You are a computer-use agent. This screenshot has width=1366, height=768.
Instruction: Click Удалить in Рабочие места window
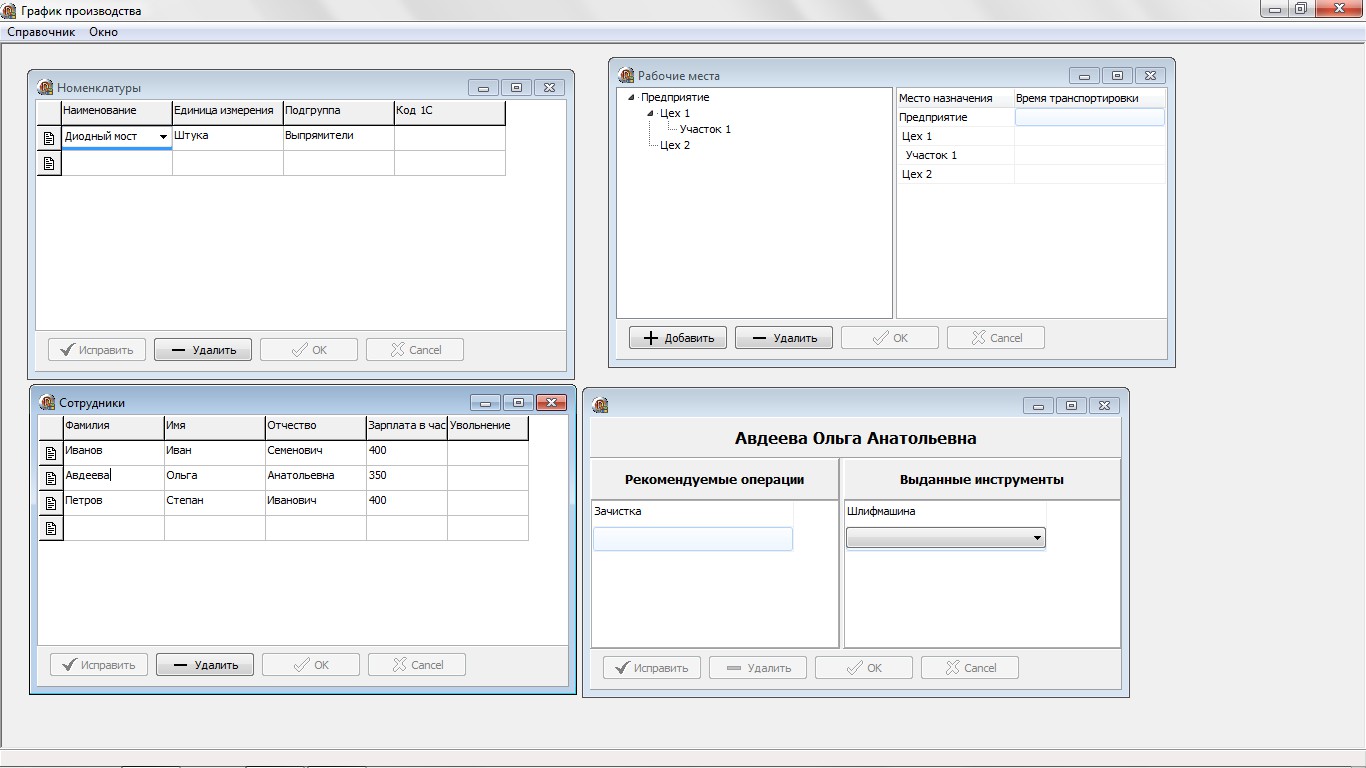[x=784, y=338]
